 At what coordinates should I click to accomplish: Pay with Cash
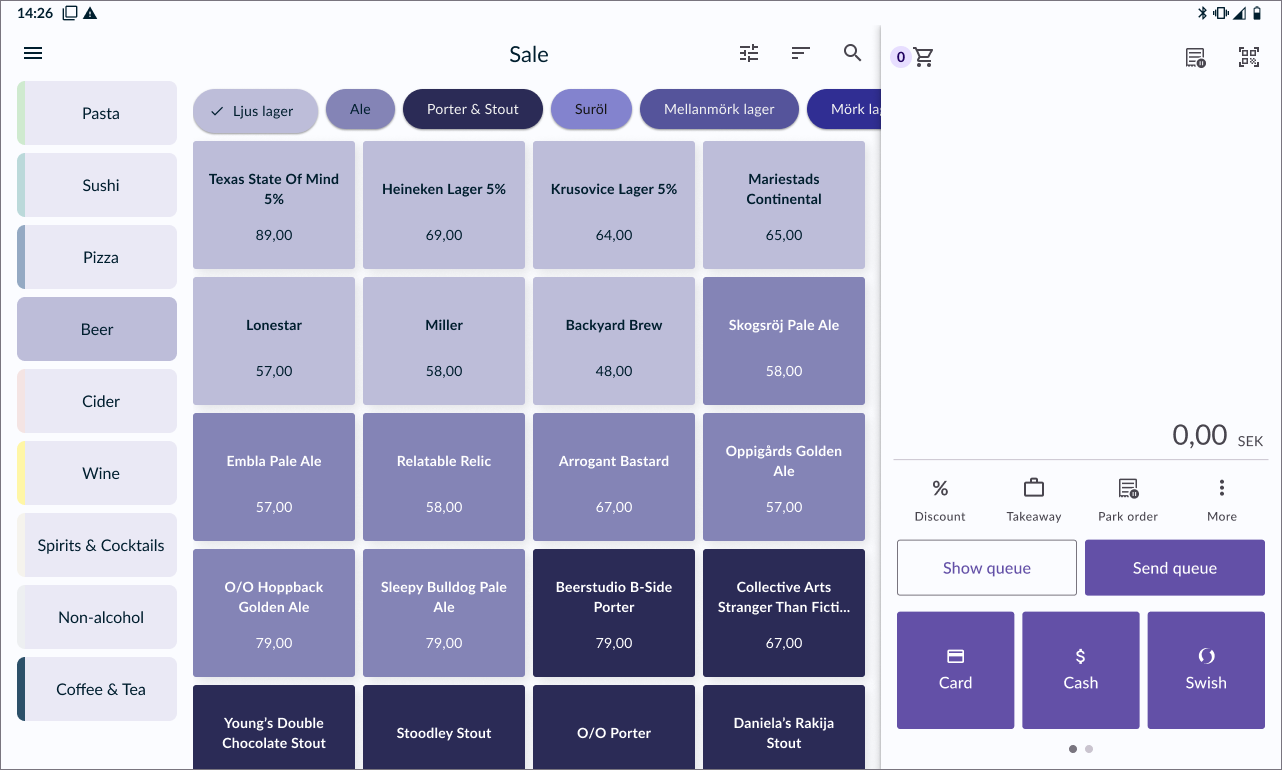pos(1081,670)
